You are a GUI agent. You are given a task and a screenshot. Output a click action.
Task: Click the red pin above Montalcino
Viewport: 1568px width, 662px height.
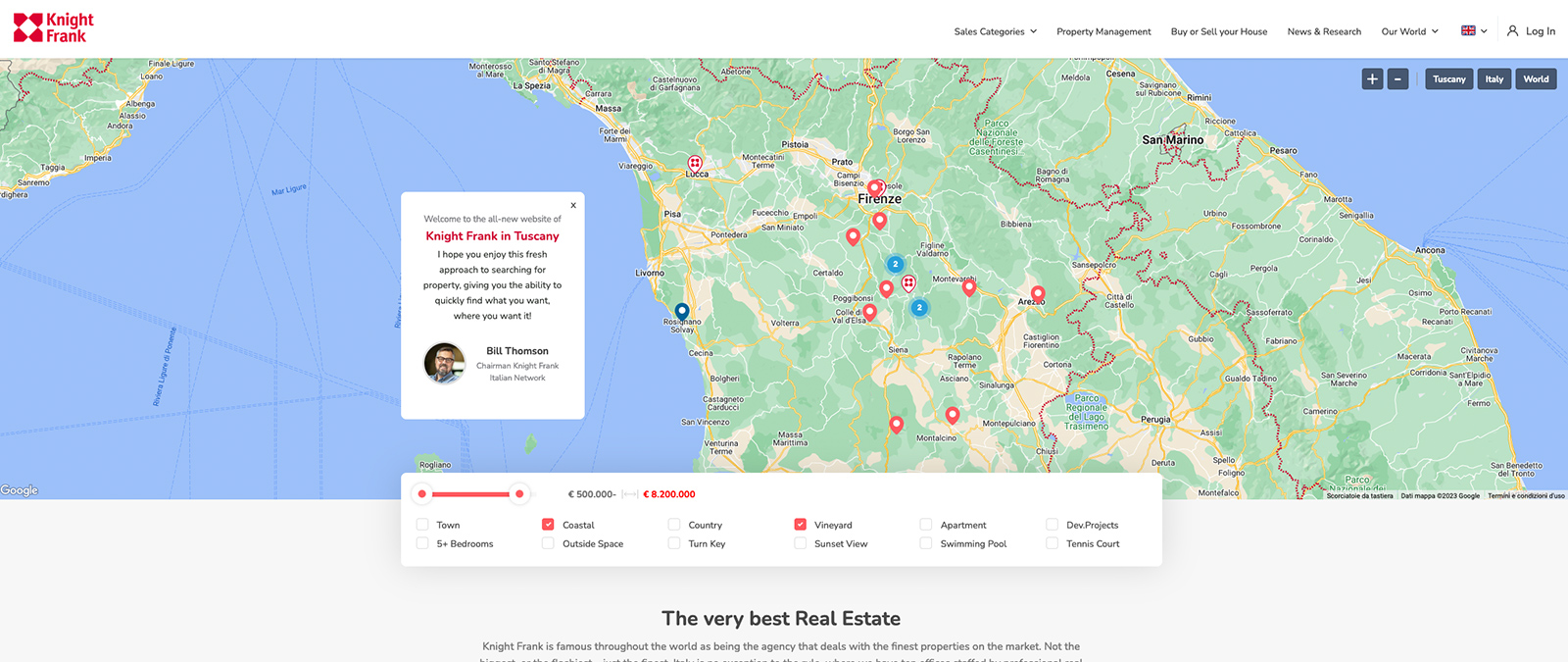coord(953,416)
